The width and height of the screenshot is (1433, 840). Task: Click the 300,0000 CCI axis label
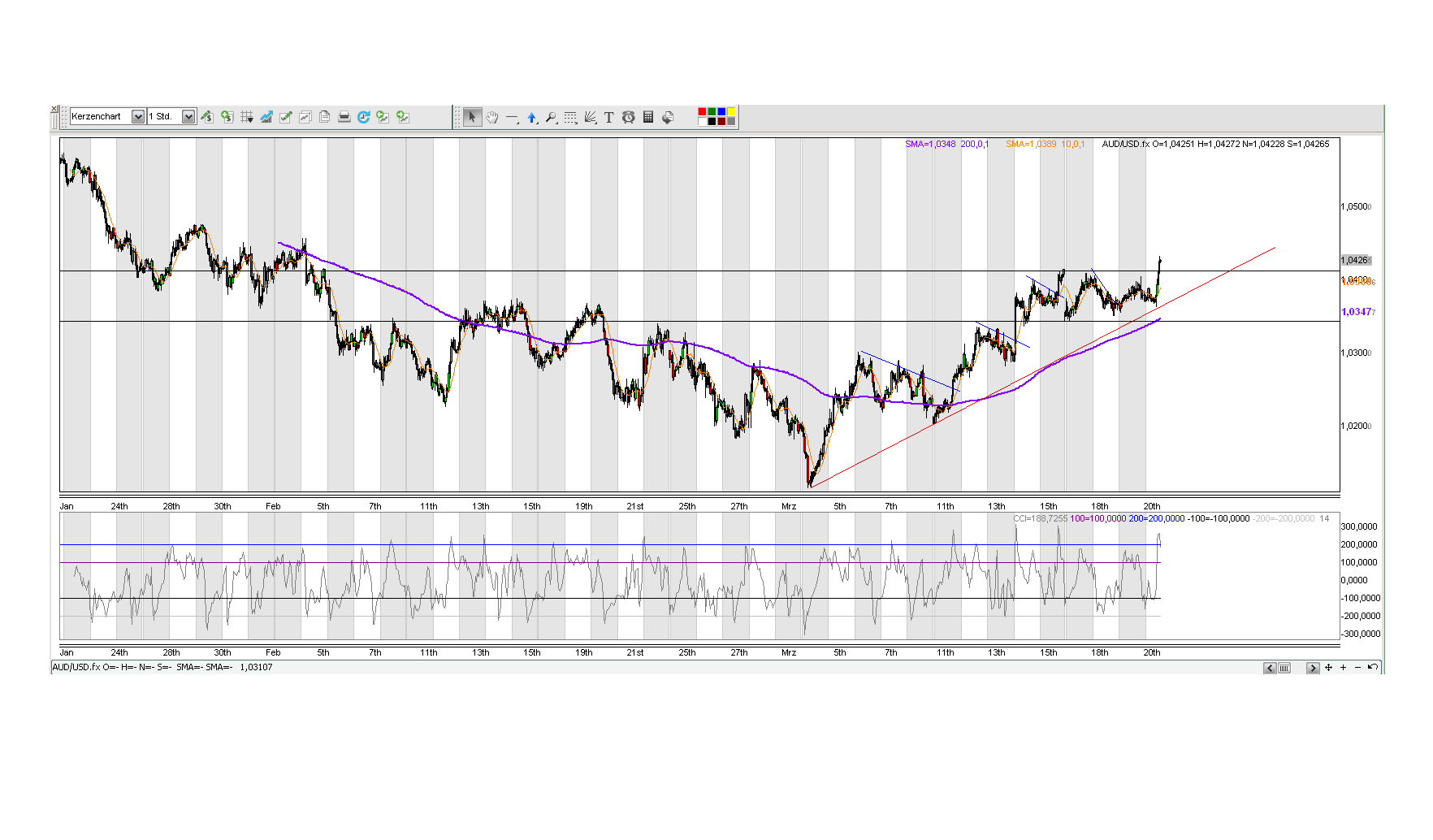pos(1360,527)
